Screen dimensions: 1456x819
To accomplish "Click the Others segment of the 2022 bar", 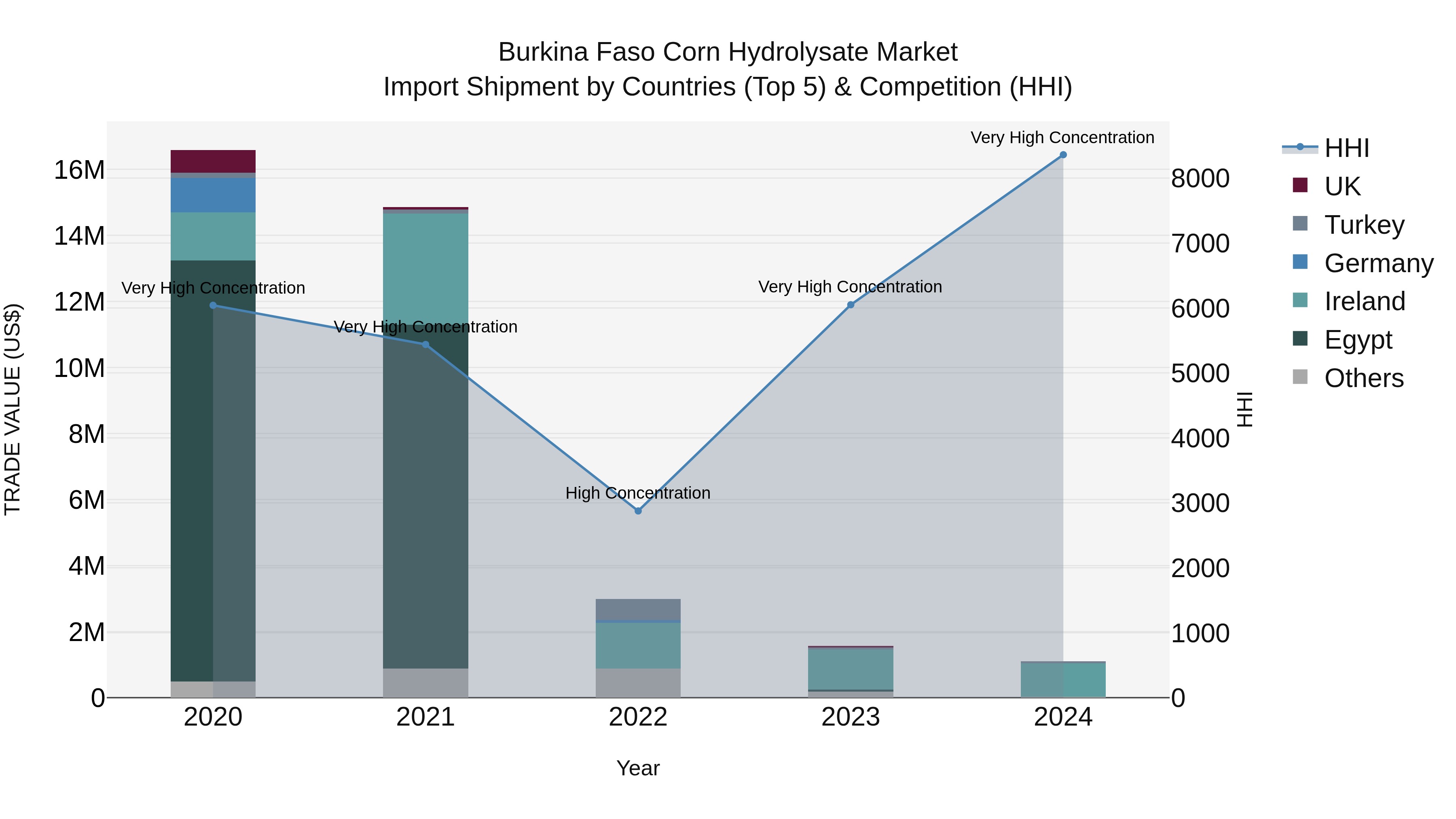I will click(x=638, y=683).
